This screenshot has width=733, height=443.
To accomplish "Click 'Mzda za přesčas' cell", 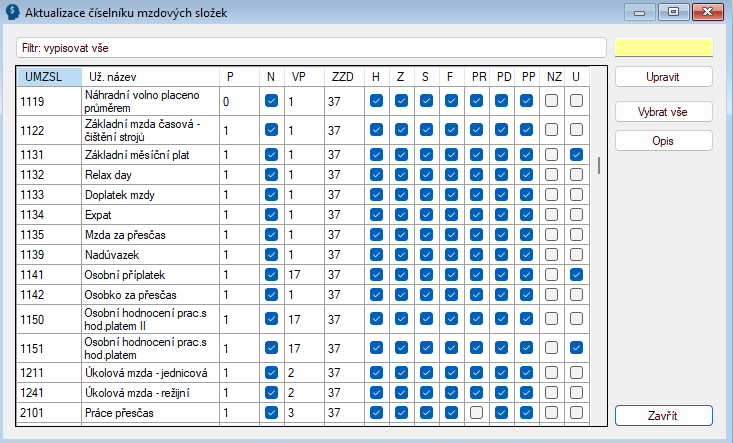I will point(150,235).
